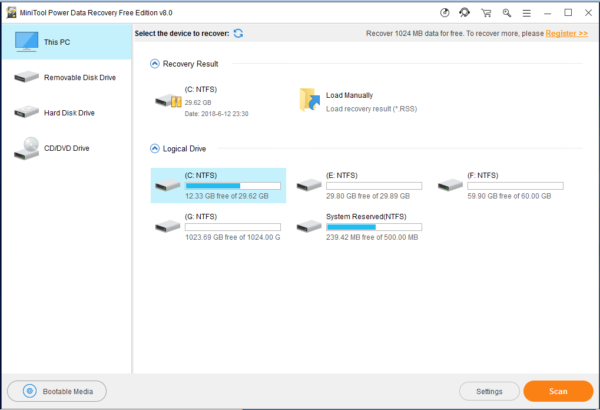Click the '(E: NTFS)' drive label
Screen dimensions: 600x410
pyautogui.click(x=341, y=175)
